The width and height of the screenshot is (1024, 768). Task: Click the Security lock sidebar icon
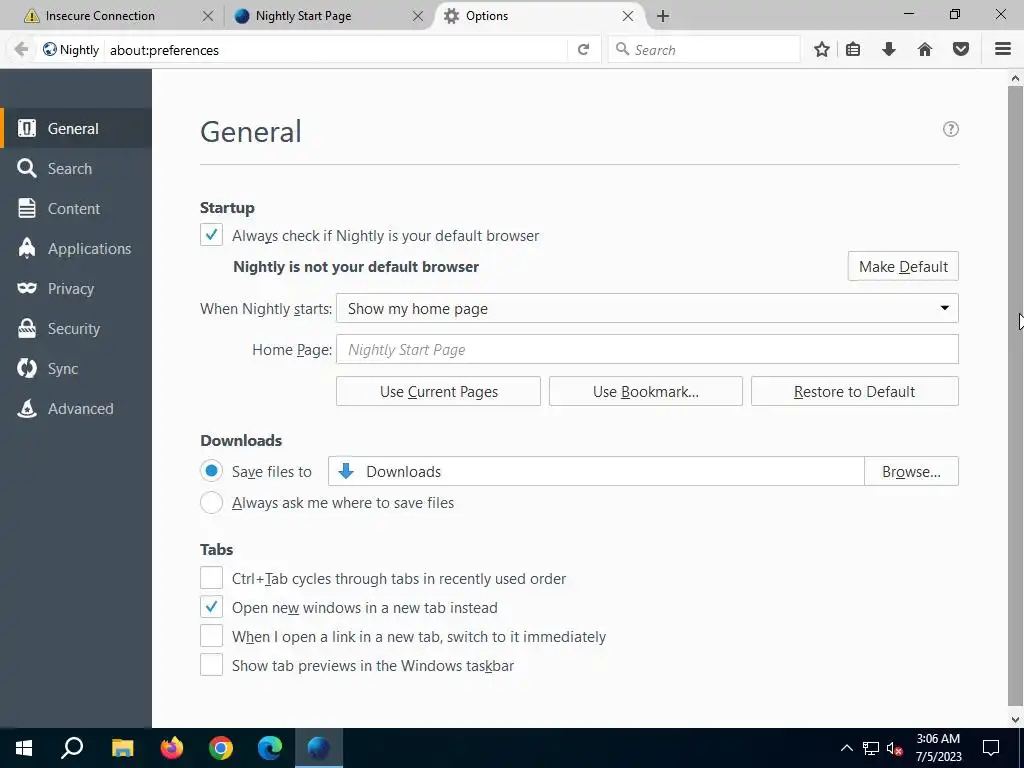point(27,328)
